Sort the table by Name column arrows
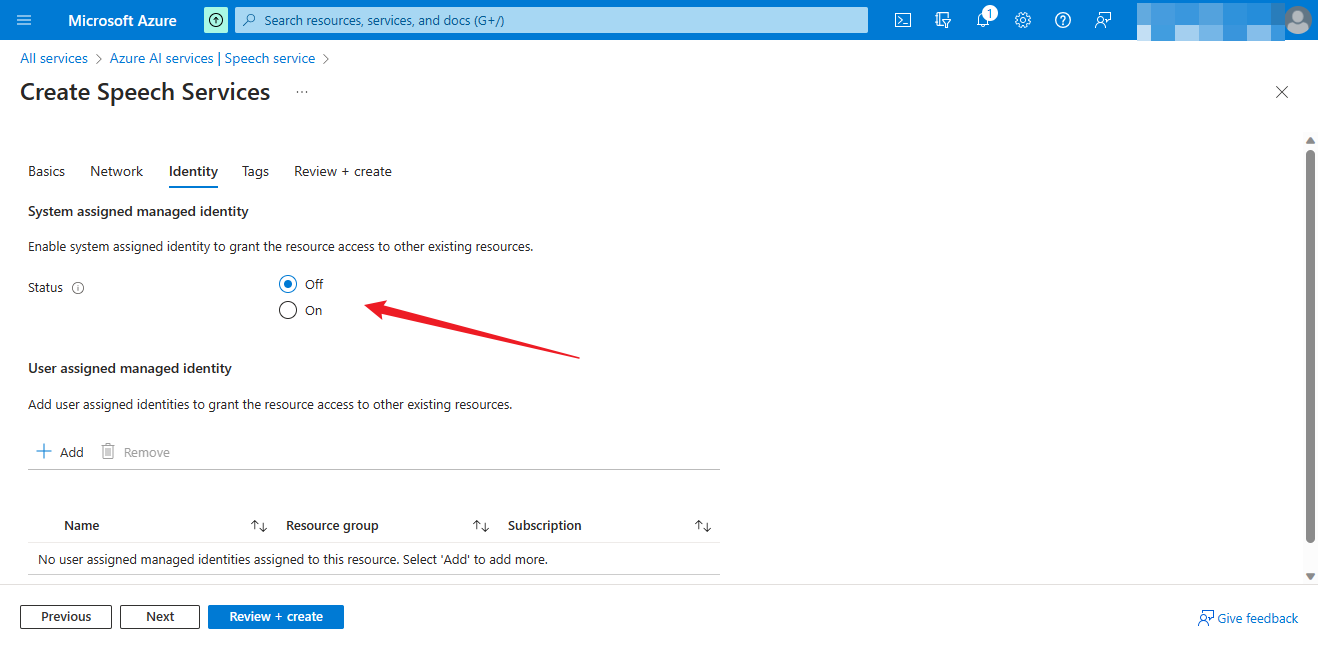Image resolution: width=1318 pixels, height=649 pixels. (x=259, y=526)
